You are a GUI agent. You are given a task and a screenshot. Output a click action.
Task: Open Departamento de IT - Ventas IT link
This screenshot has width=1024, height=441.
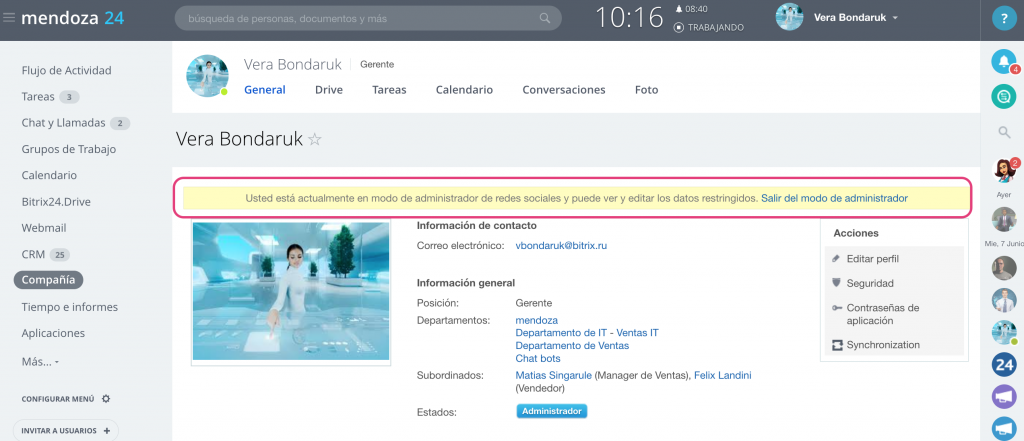[587, 333]
